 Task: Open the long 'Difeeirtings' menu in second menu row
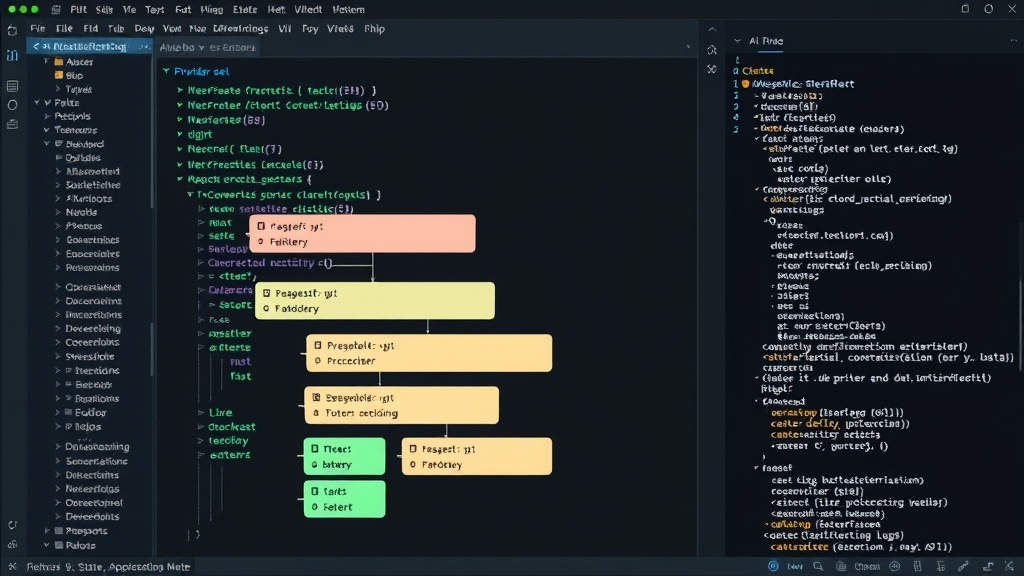coord(240,29)
